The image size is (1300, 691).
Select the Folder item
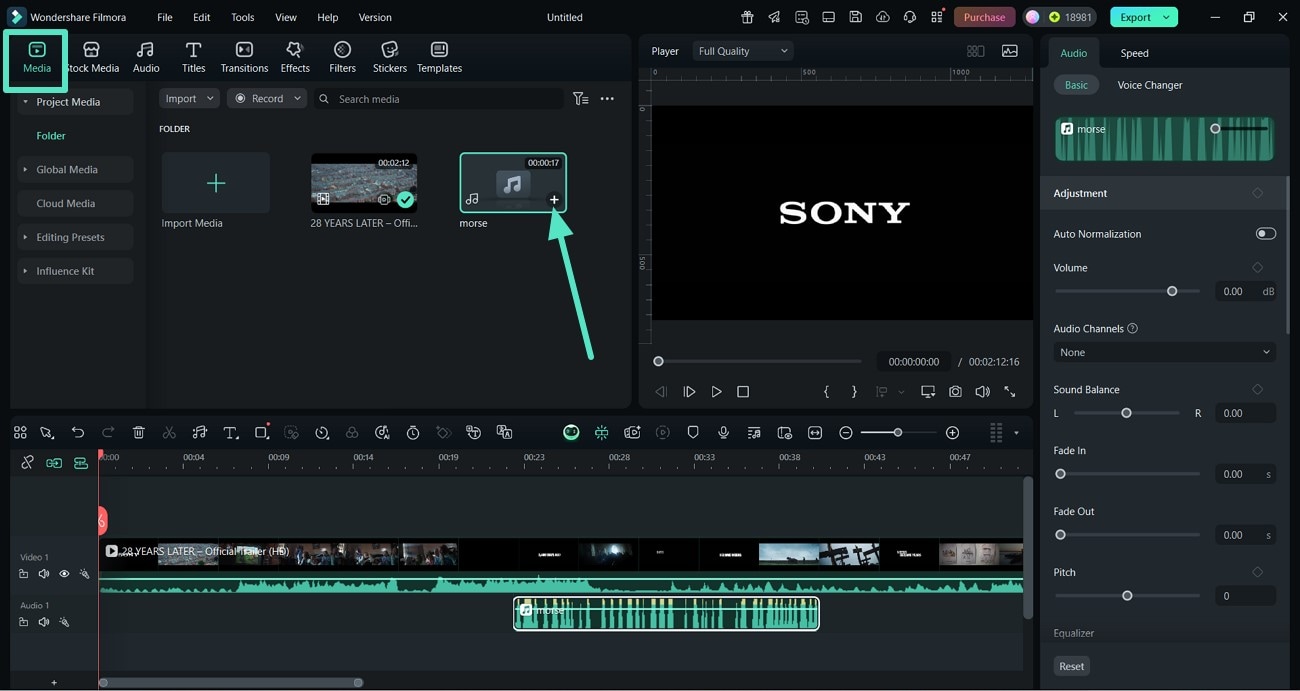(51, 136)
